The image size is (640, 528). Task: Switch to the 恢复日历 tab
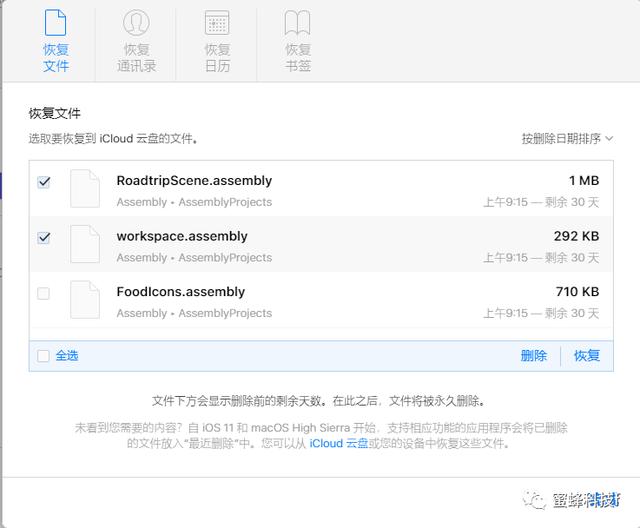click(x=217, y=41)
